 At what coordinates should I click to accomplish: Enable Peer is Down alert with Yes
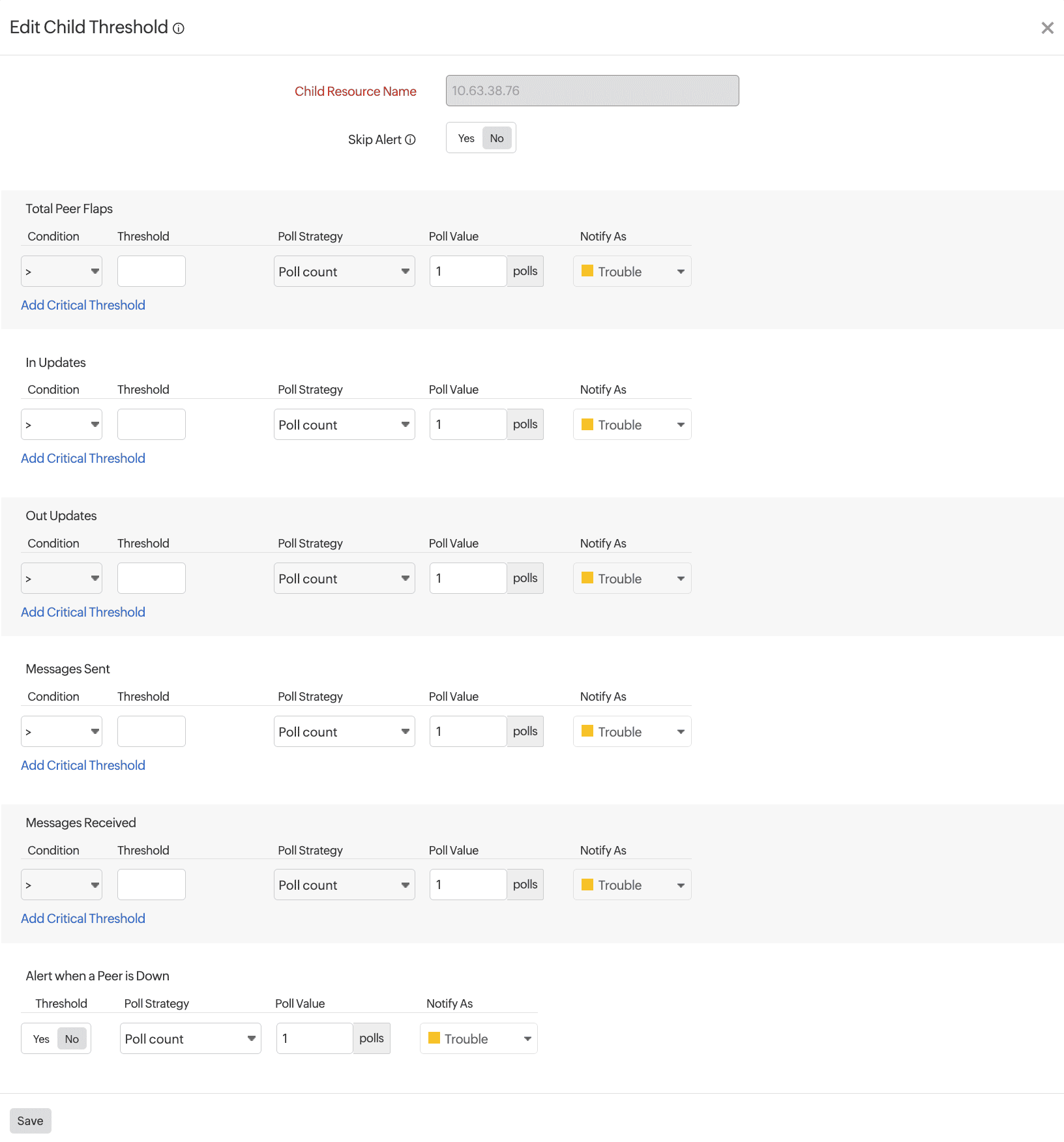[x=41, y=1039]
